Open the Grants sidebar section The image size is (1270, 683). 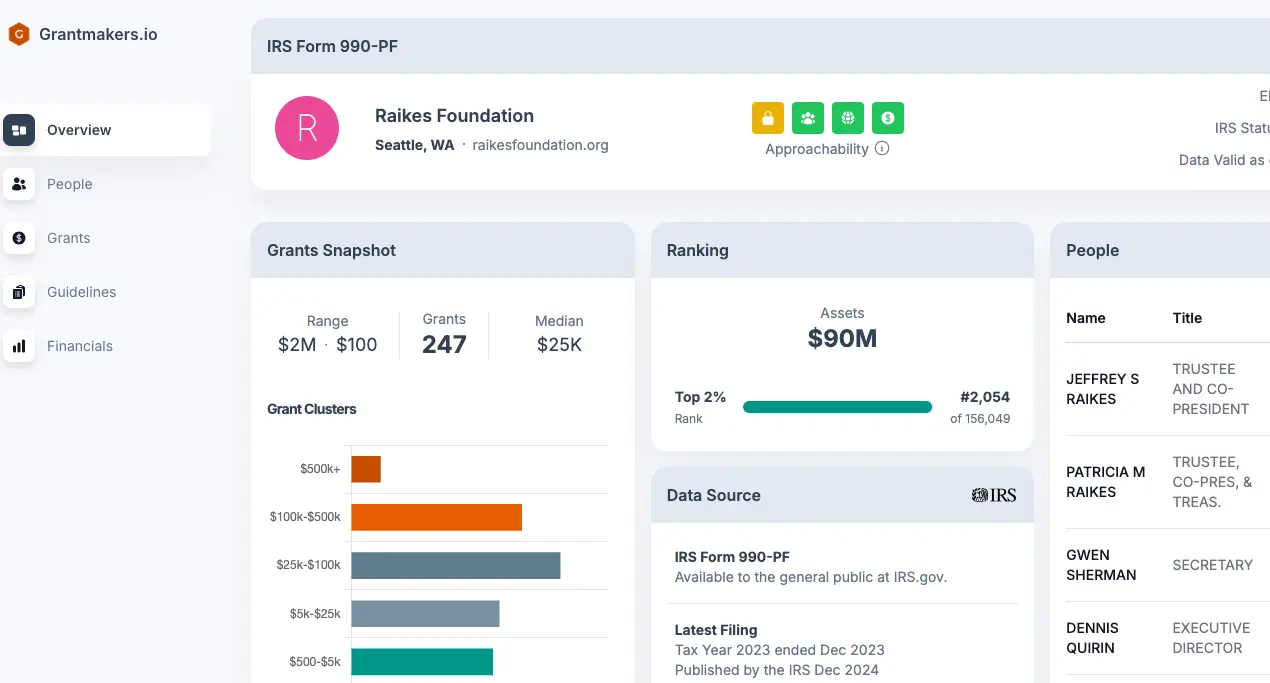coord(68,238)
